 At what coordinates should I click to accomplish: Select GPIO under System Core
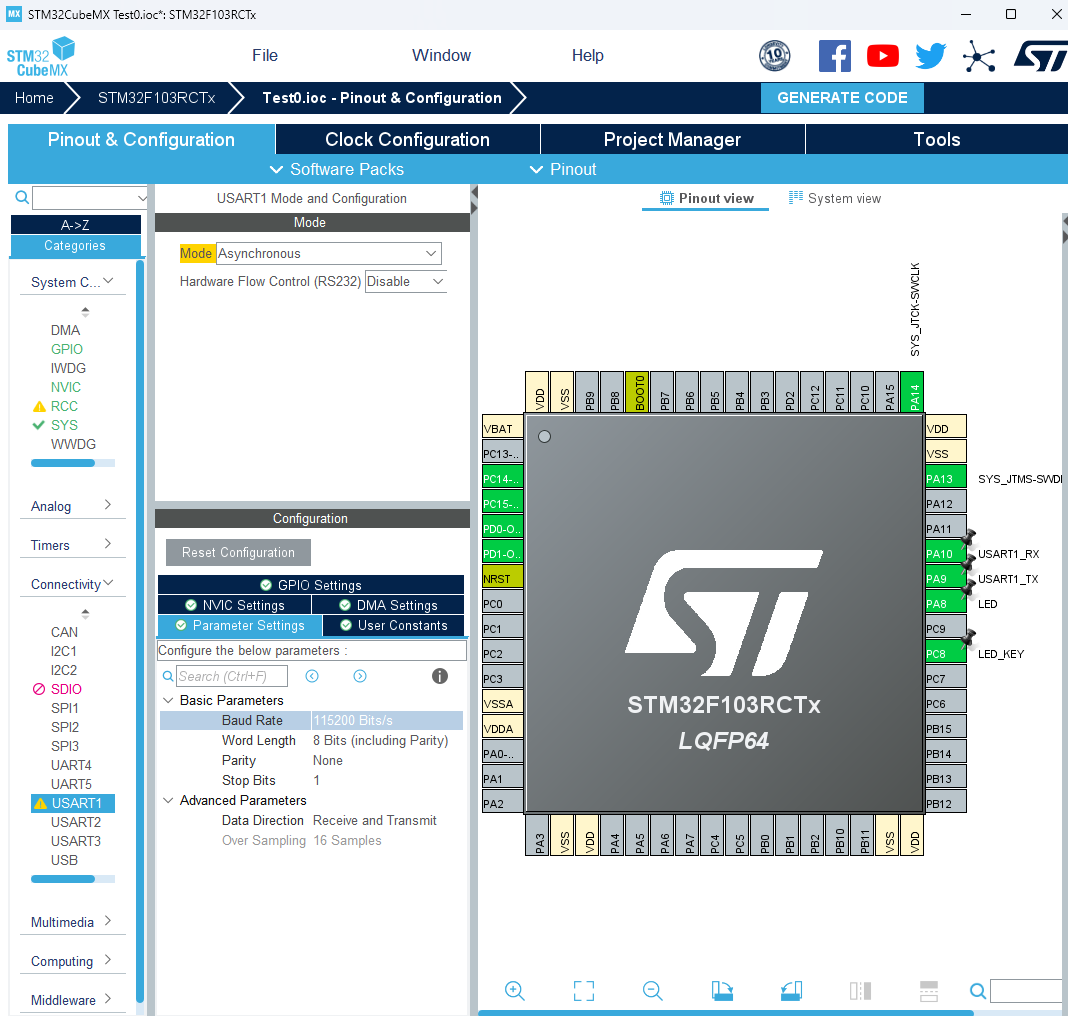67,349
